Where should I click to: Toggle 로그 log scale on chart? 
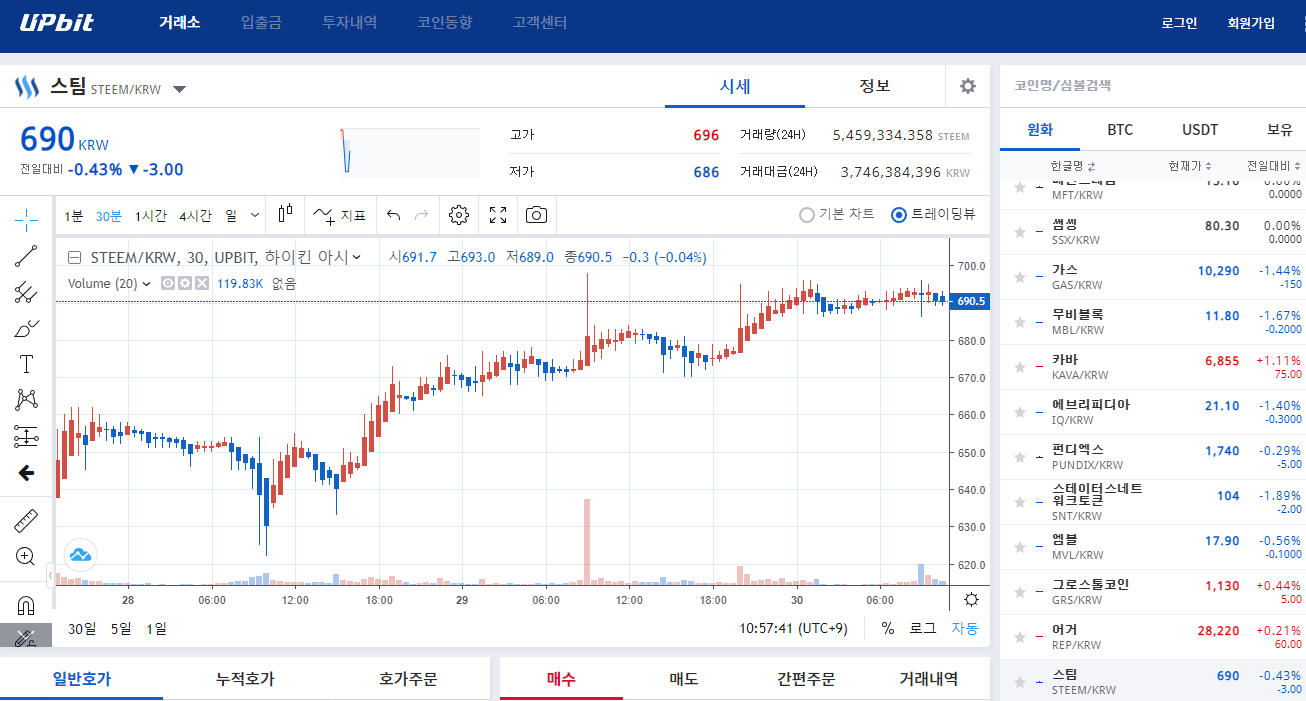(x=922, y=628)
